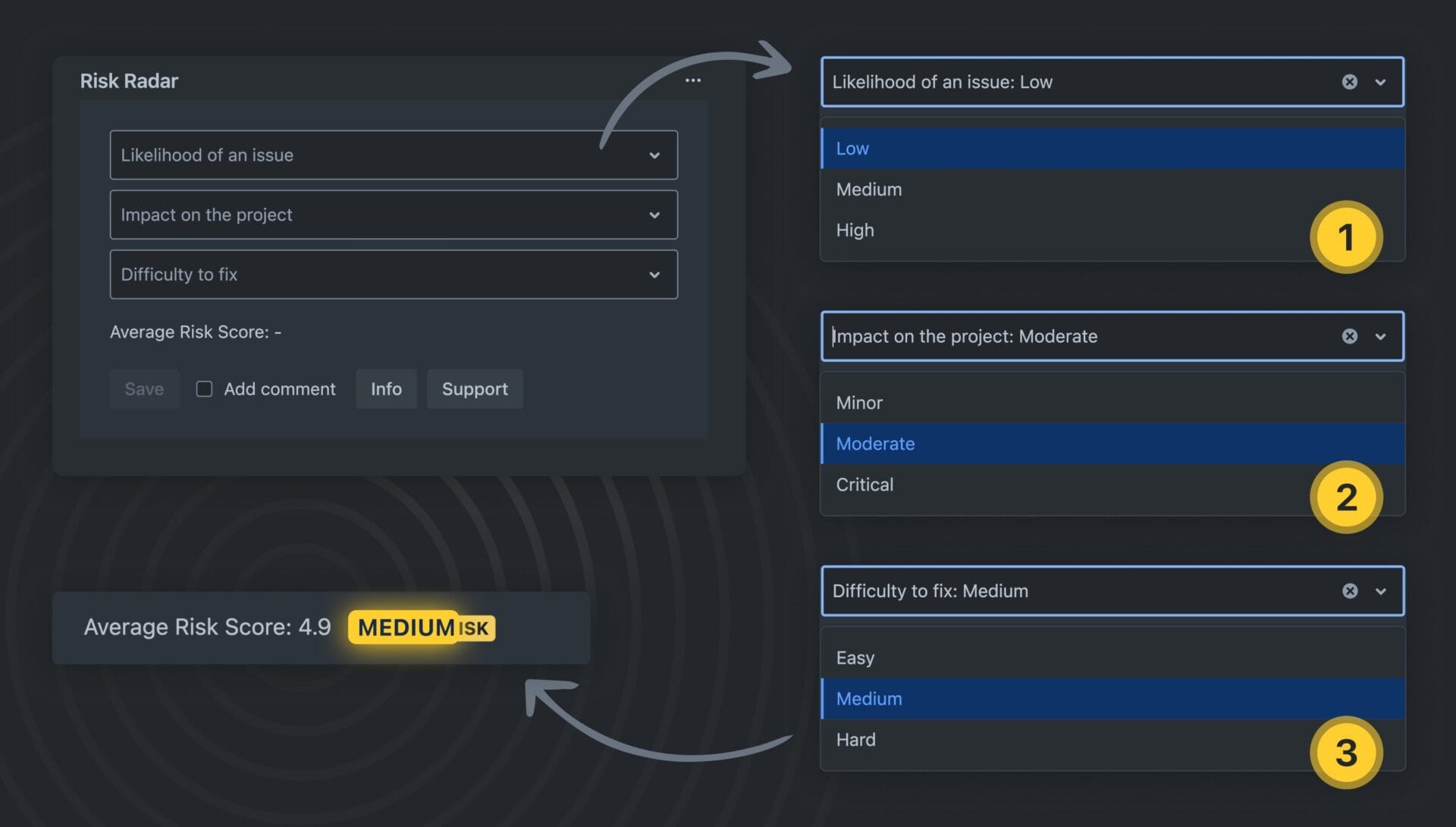The width and height of the screenshot is (1456, 827).
Task: Expand the Difficulty to fix dropdown
Action: coord(393,275)
